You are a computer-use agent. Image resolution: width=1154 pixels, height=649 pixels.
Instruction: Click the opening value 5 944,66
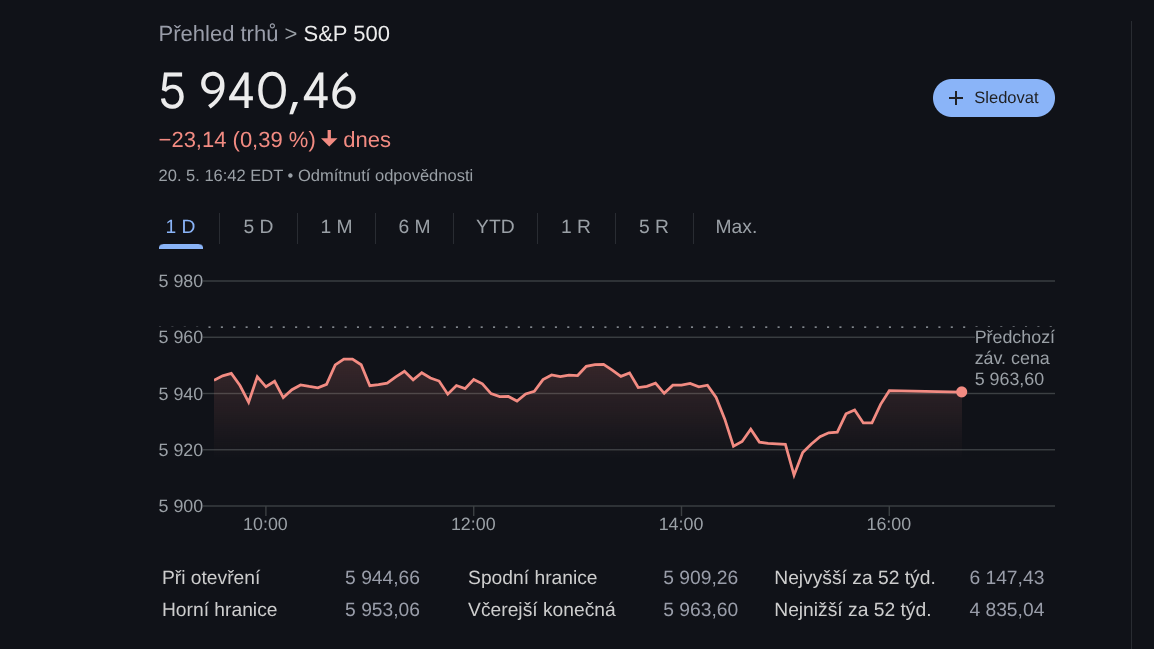382,578
